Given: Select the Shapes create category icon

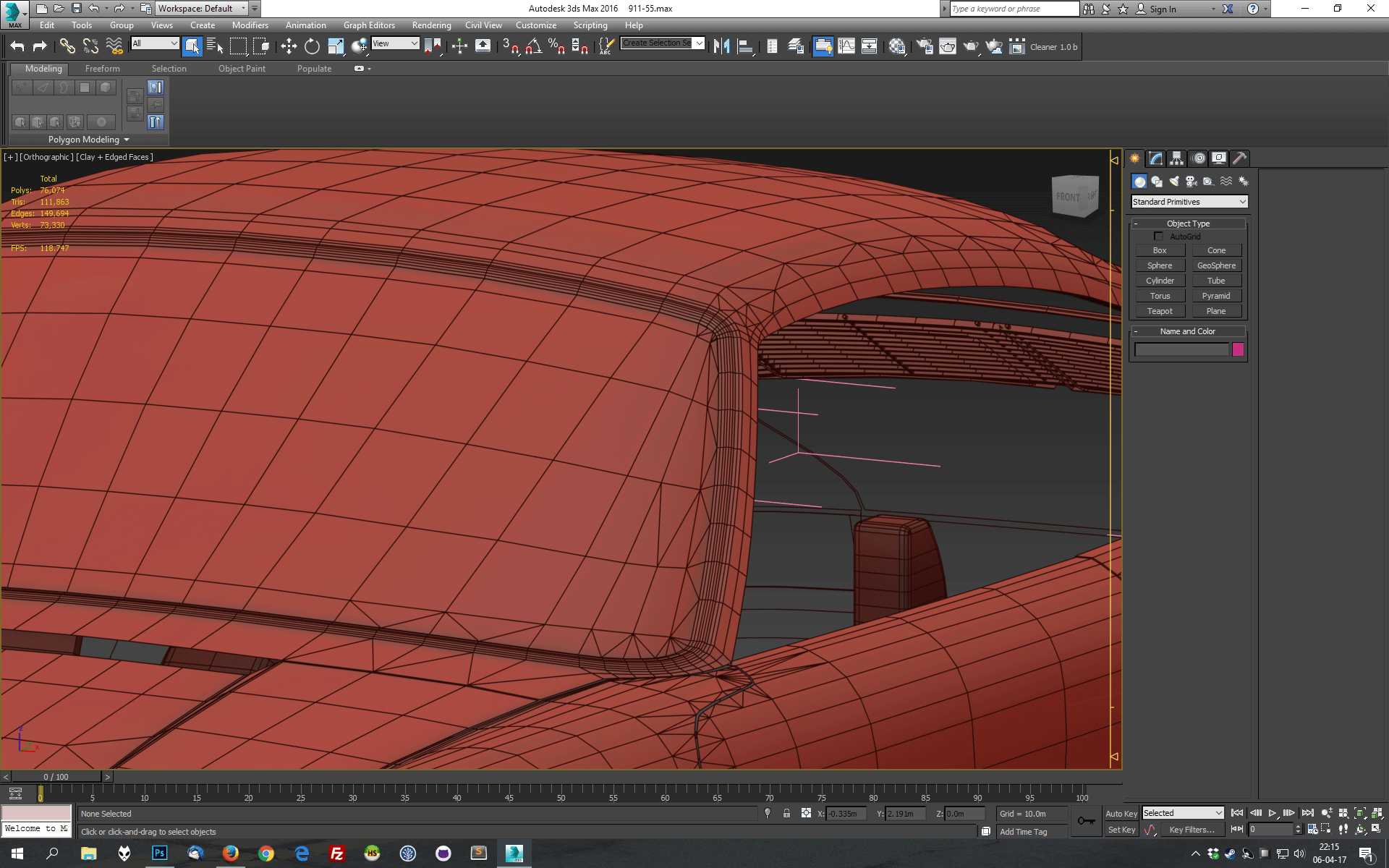Looking at the screenshot, I should pos(1157,182).
